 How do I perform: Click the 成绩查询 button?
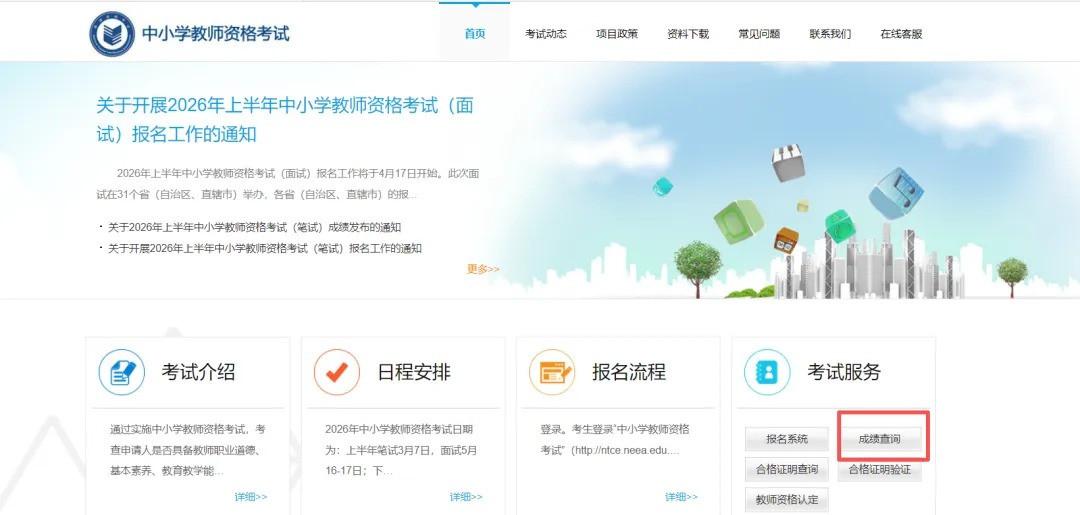tap(879, 439)
